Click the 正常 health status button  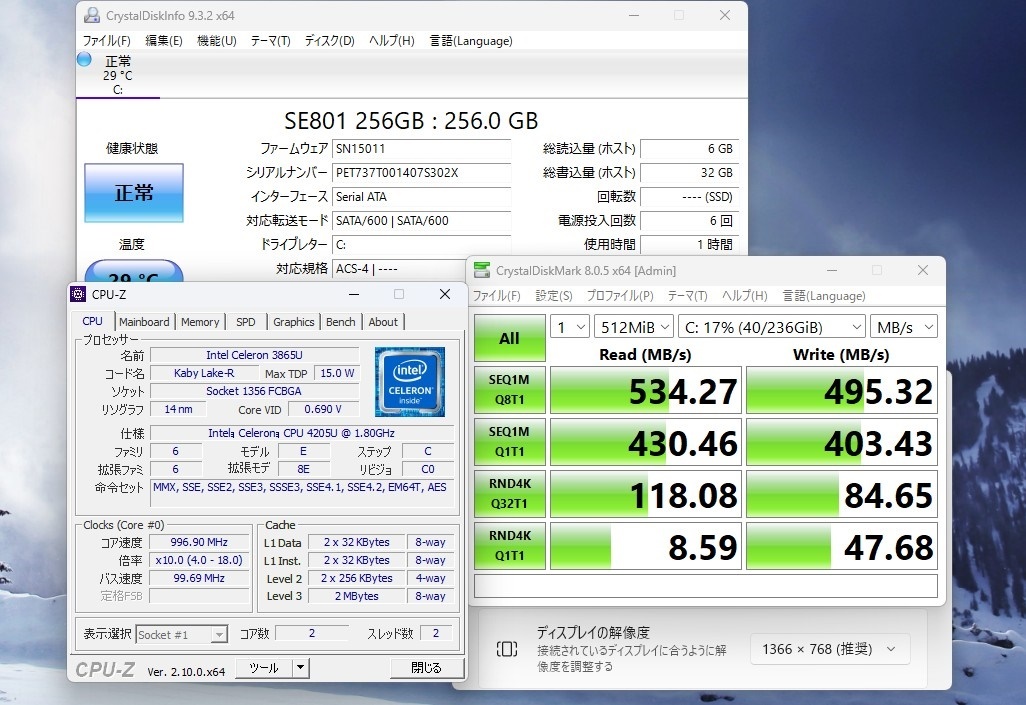click(133, 193)
